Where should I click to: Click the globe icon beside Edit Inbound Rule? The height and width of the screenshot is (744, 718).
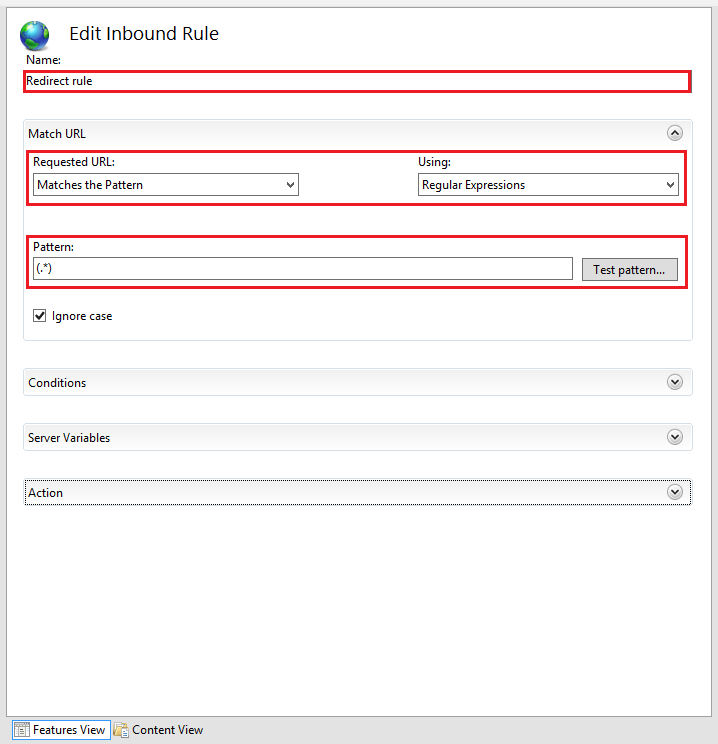[x=34, y=36]
